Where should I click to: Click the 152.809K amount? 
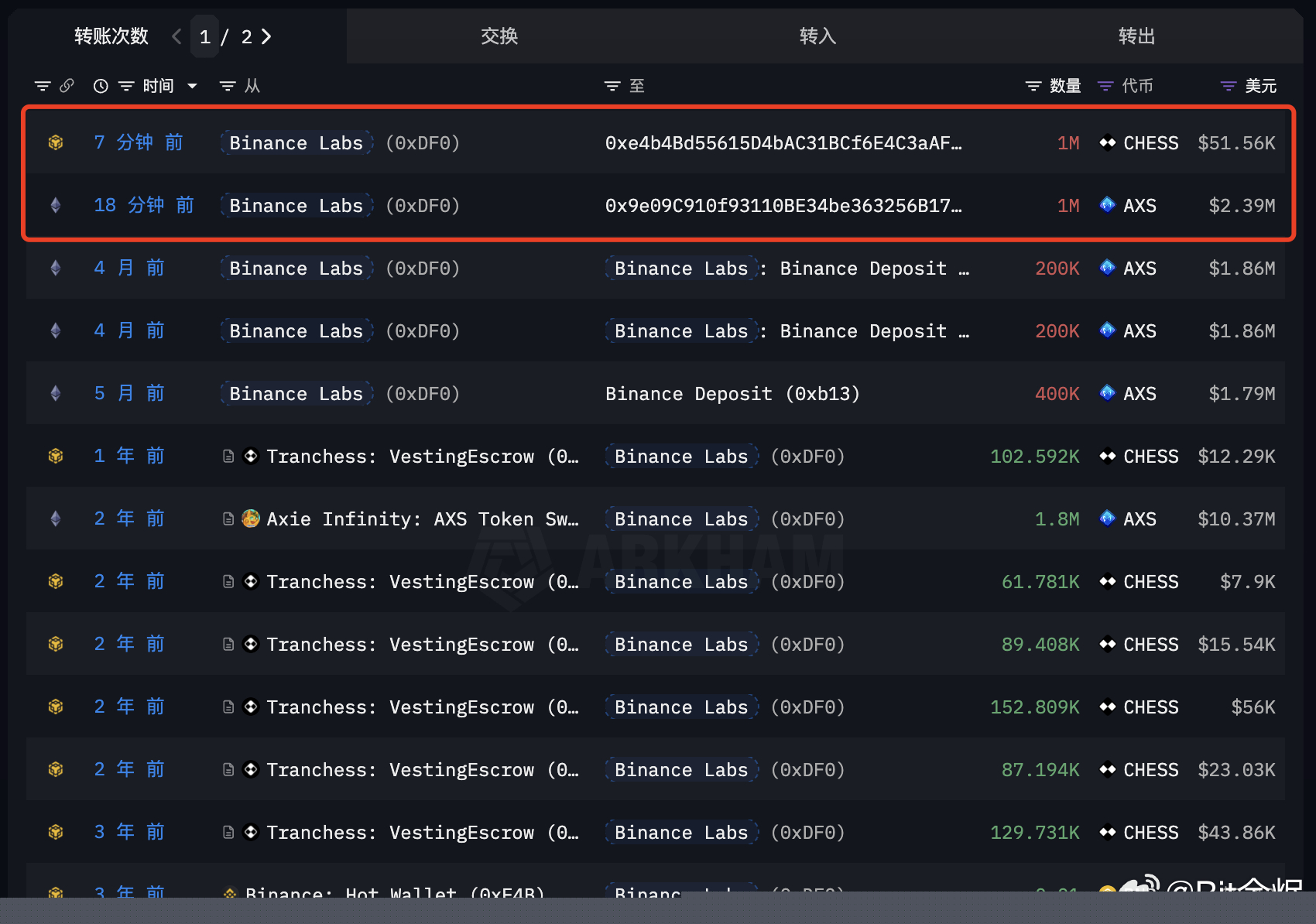[1035, 707]
